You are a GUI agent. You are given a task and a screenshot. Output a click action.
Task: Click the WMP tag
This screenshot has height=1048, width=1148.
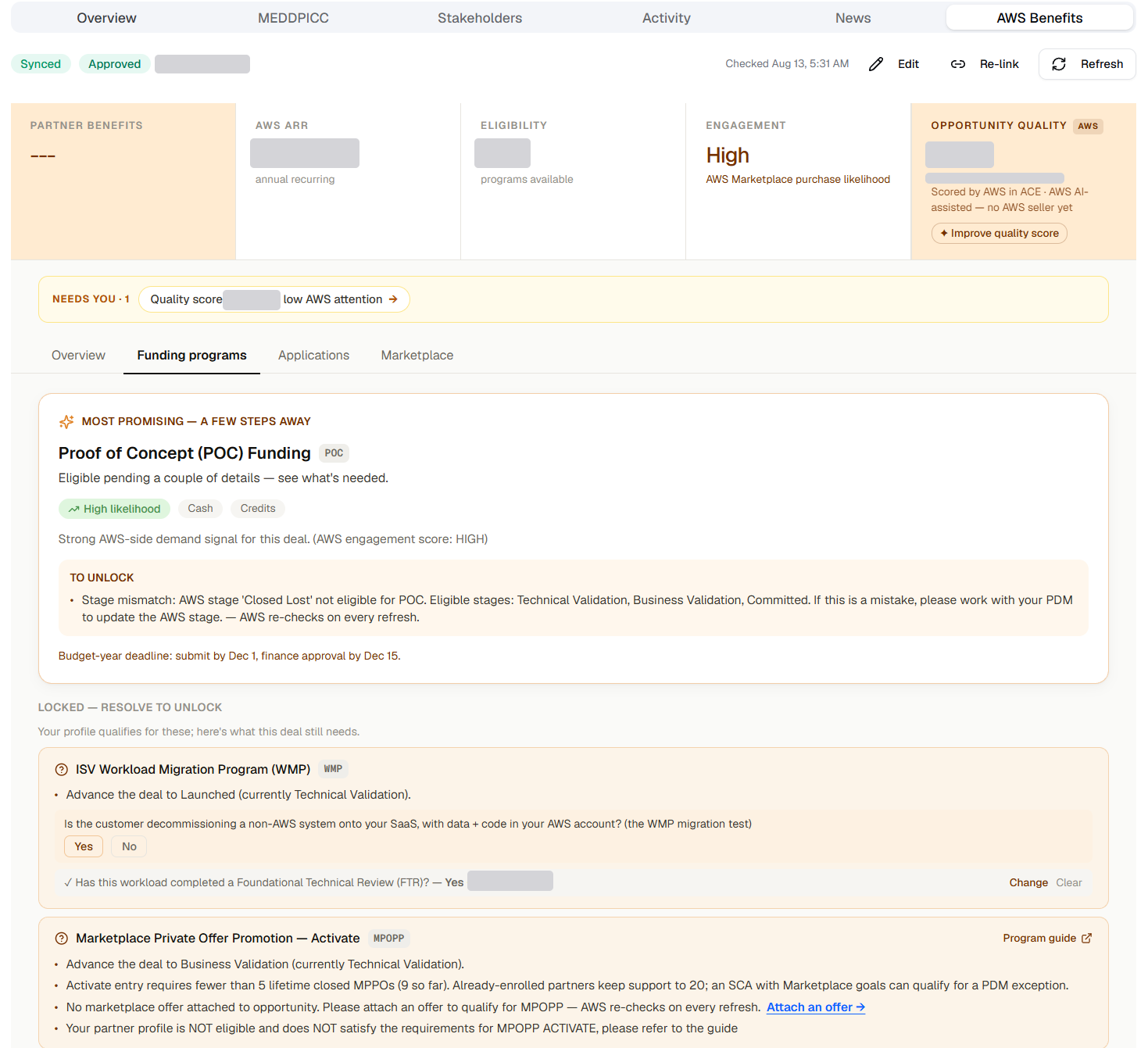[333, 769]
